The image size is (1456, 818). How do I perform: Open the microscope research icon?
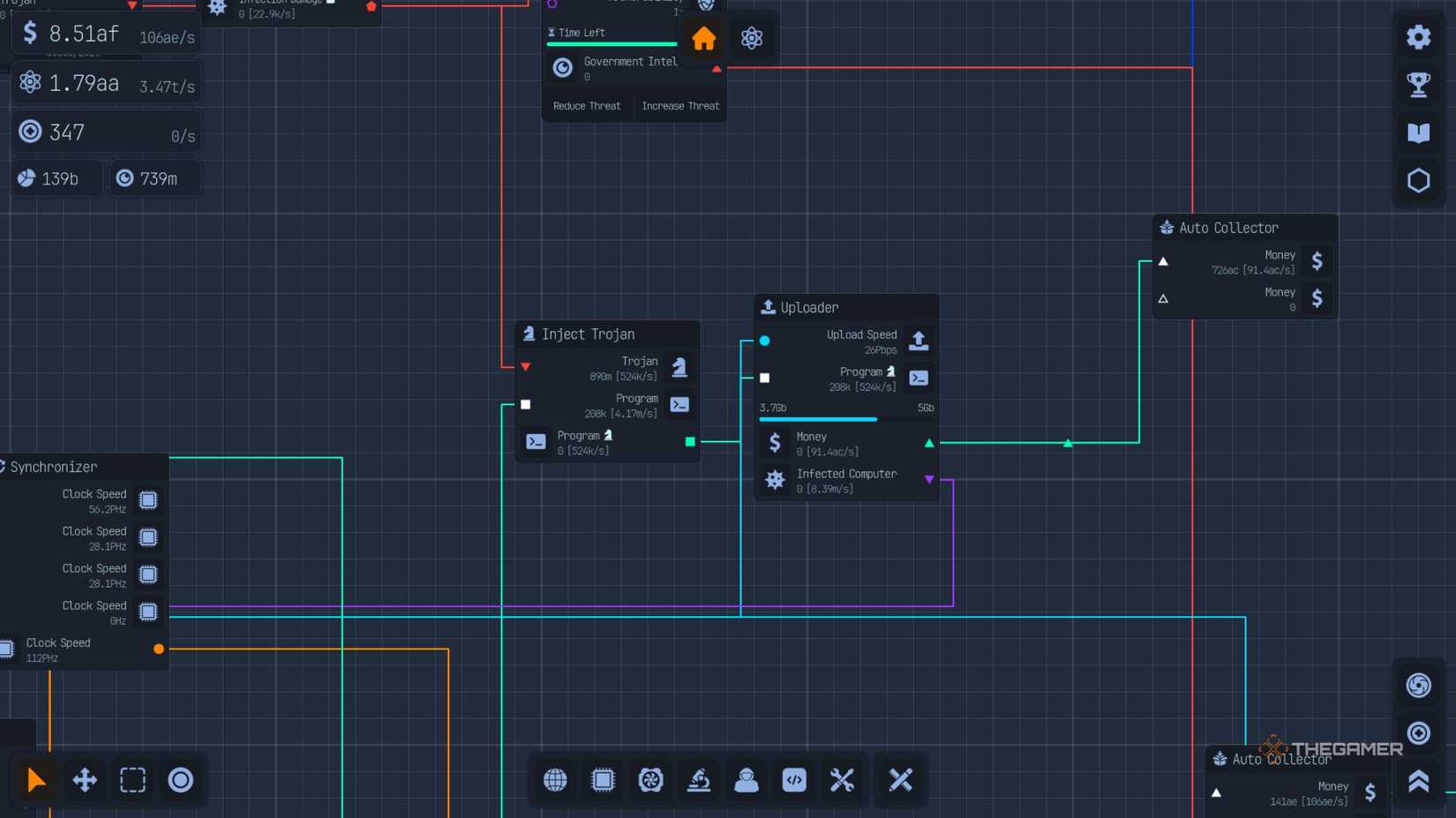tap(698, 780)
